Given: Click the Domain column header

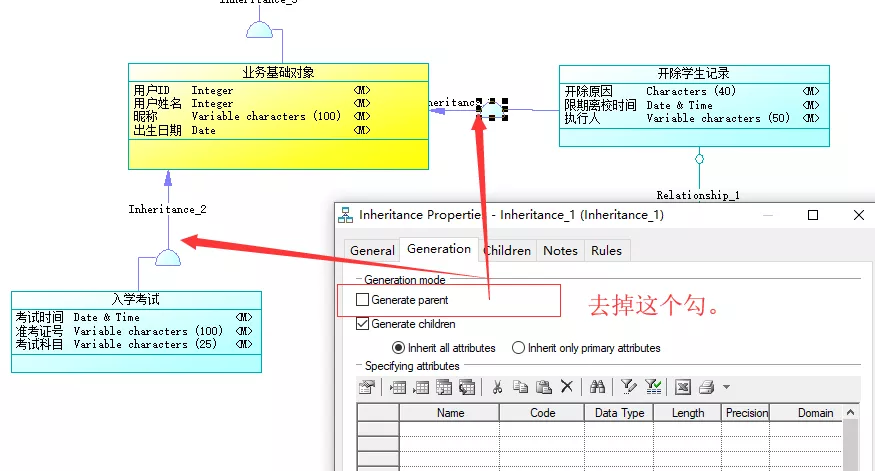Looking at the screenshot, I should 806,412.
